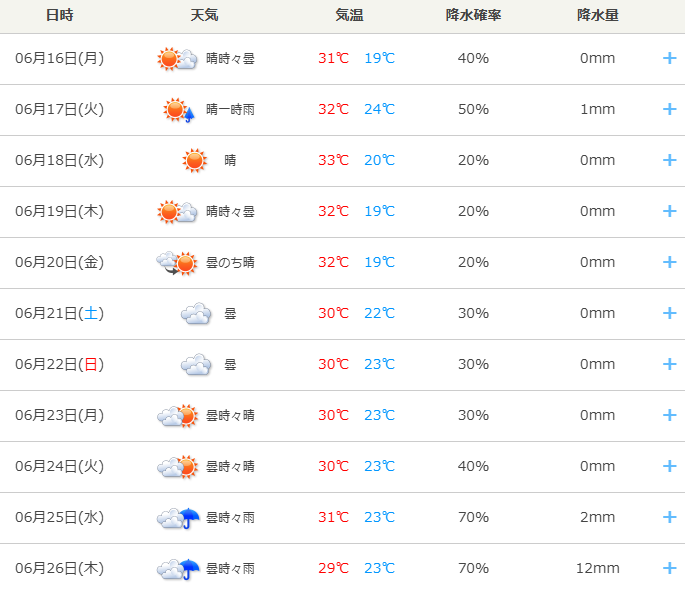
Task: Click the 70% precipitation value for 06月25日
Action: 473,517
